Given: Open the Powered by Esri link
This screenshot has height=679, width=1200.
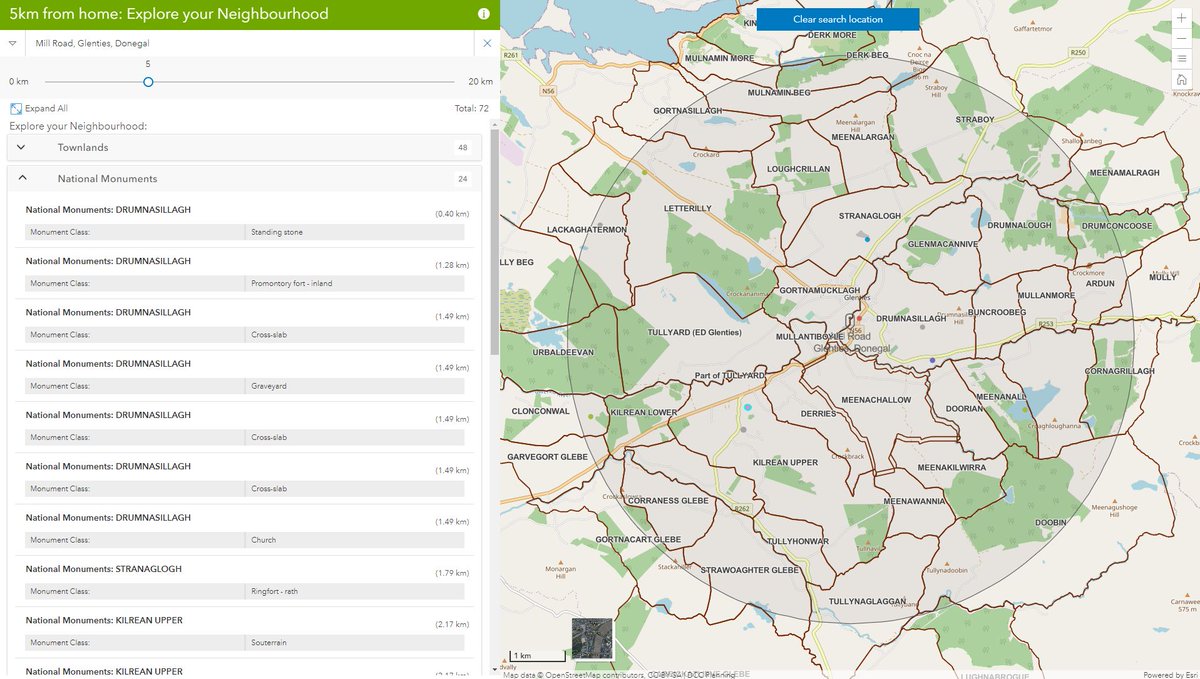Looking at the screenshot, I should click(x=1171, y=674).
